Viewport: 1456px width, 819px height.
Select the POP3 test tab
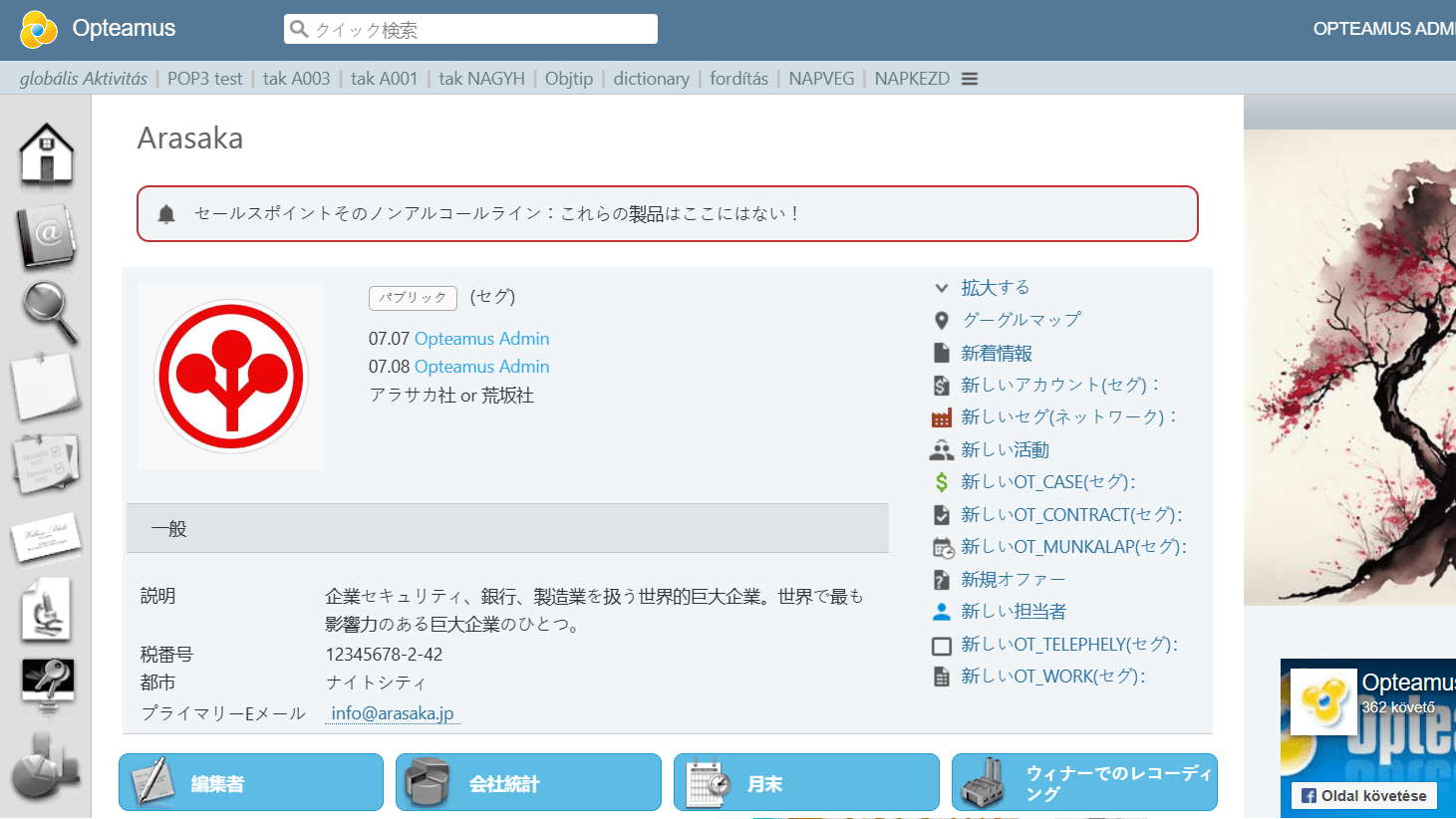204,79
